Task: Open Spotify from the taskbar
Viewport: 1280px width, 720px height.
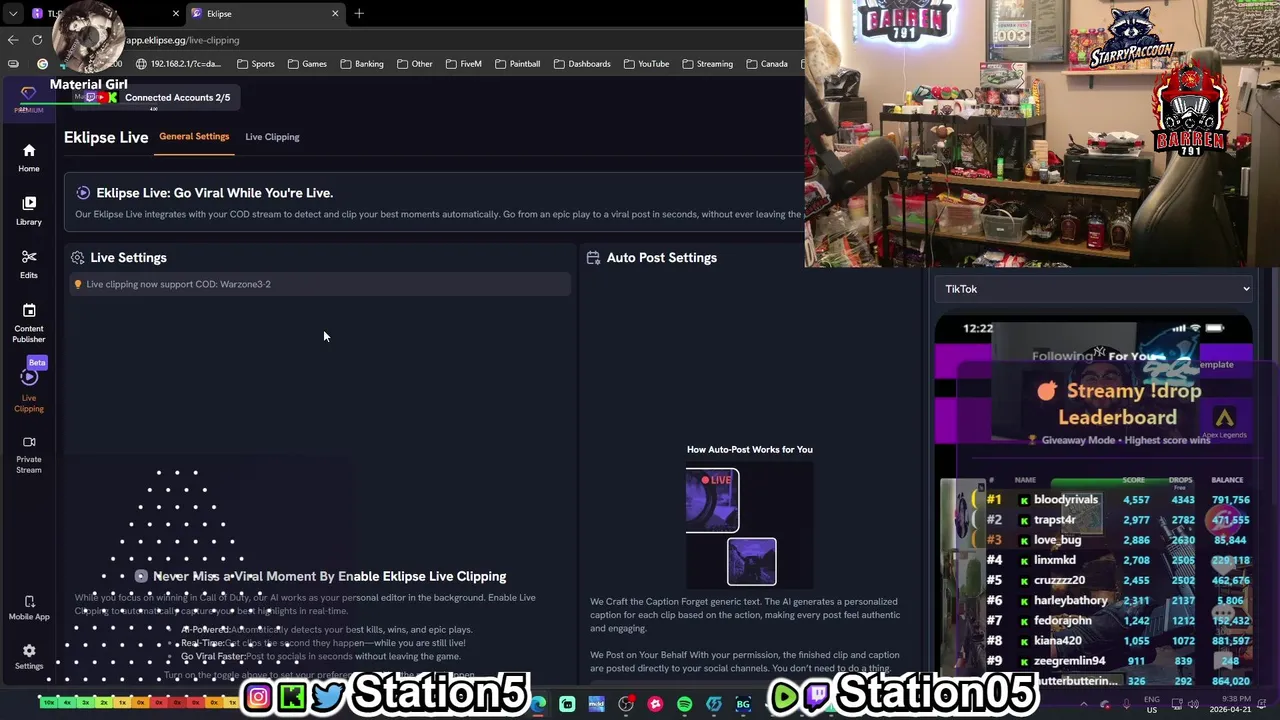Action: (684, 704)
